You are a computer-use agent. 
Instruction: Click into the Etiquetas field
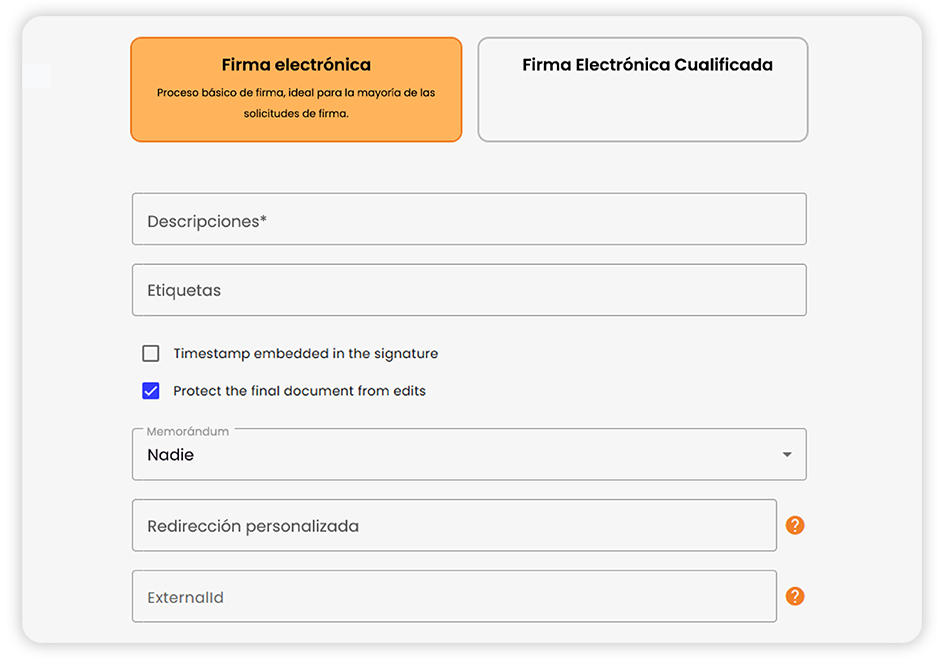[x=469, y=290]
